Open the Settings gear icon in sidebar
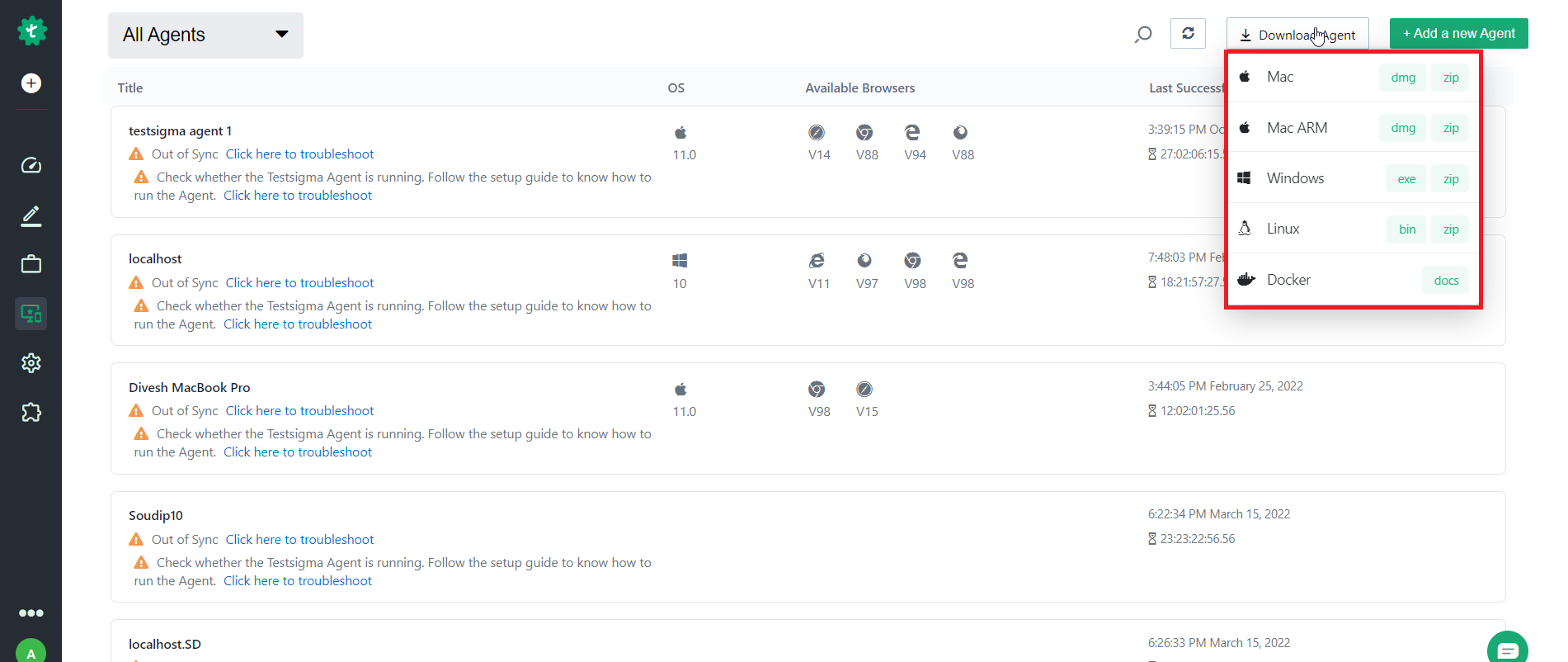1568x662 pixels. (31, 363)
